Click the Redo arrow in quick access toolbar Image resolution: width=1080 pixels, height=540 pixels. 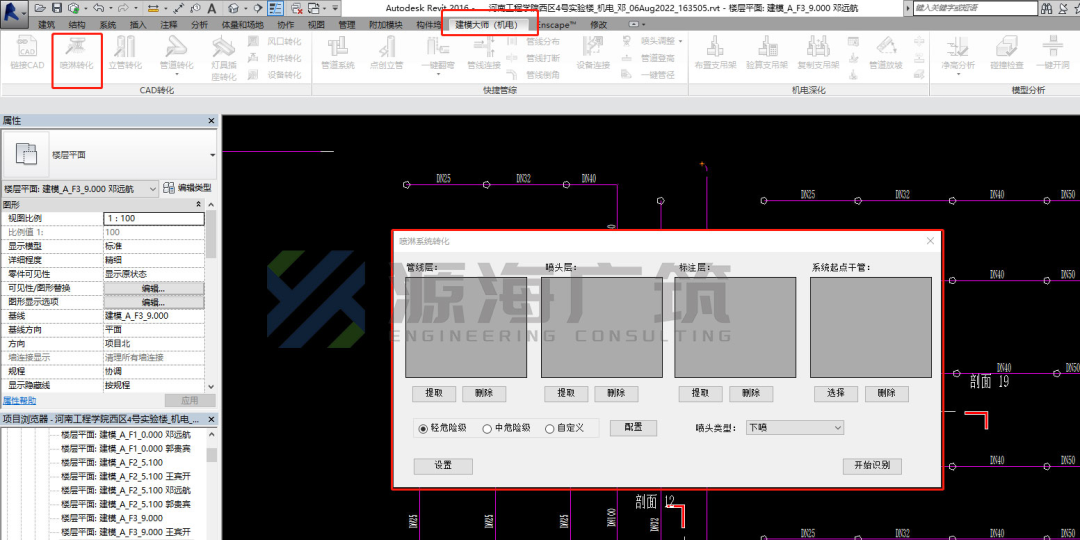click(x=123, y=8)
